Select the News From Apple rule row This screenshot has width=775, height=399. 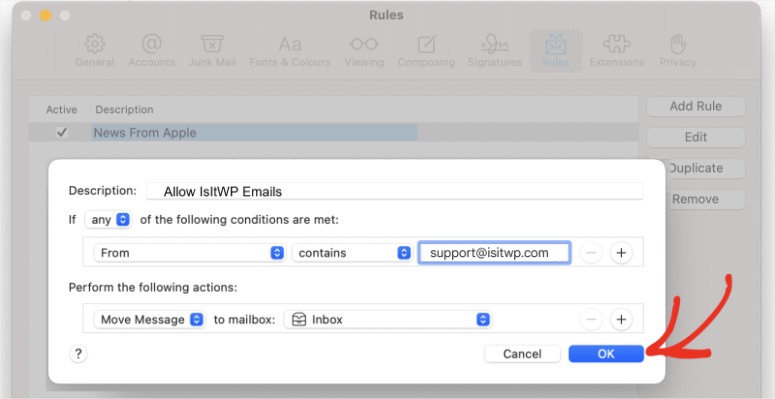coord(334,133)
